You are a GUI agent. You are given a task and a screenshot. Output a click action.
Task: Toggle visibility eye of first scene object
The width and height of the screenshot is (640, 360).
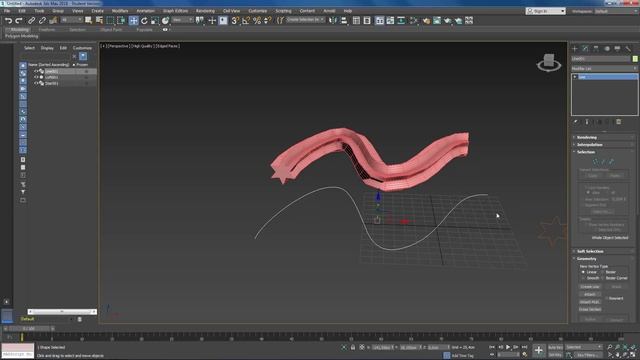pos(36,71)
